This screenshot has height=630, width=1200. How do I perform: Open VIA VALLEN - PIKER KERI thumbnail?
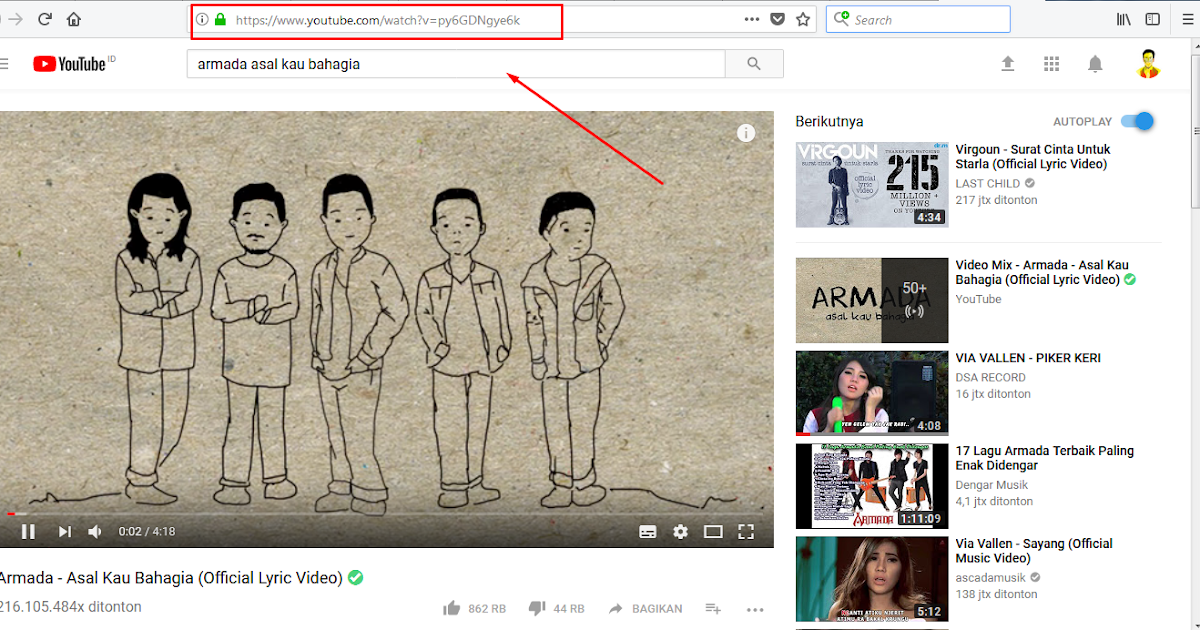click(x=872, y=393)
